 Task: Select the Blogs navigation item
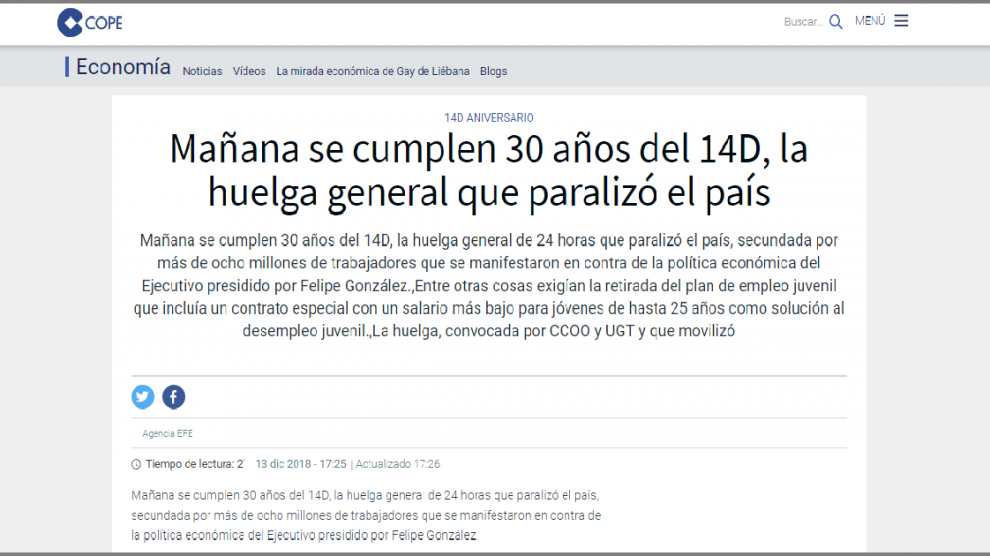click(x=493, y=71)
